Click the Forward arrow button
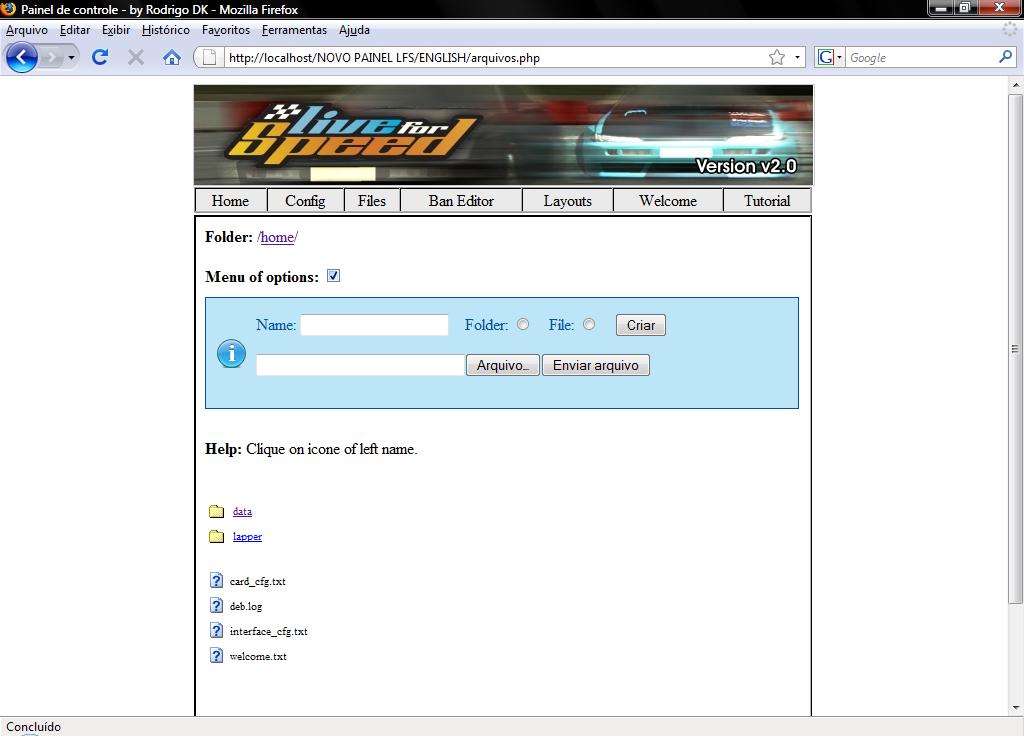1024x736 pixels. tap(52, 57)
